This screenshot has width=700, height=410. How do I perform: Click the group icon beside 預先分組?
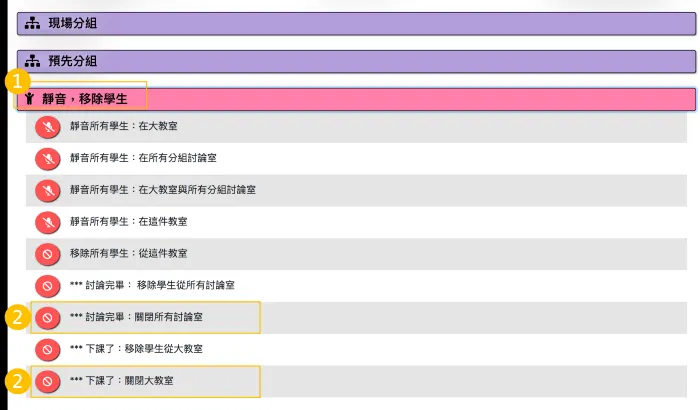pos(31,62)
